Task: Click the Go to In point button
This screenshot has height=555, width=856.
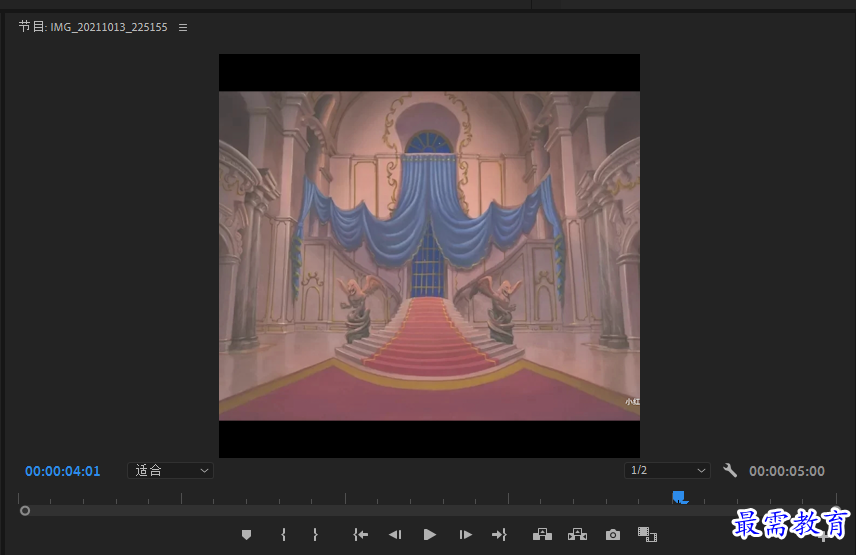Action: 360,535
